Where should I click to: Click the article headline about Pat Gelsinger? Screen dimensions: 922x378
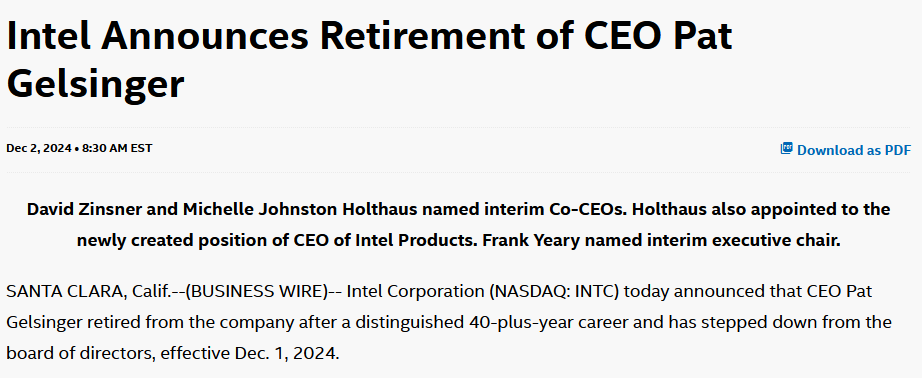pyautogui.click(x=369, y=59)
